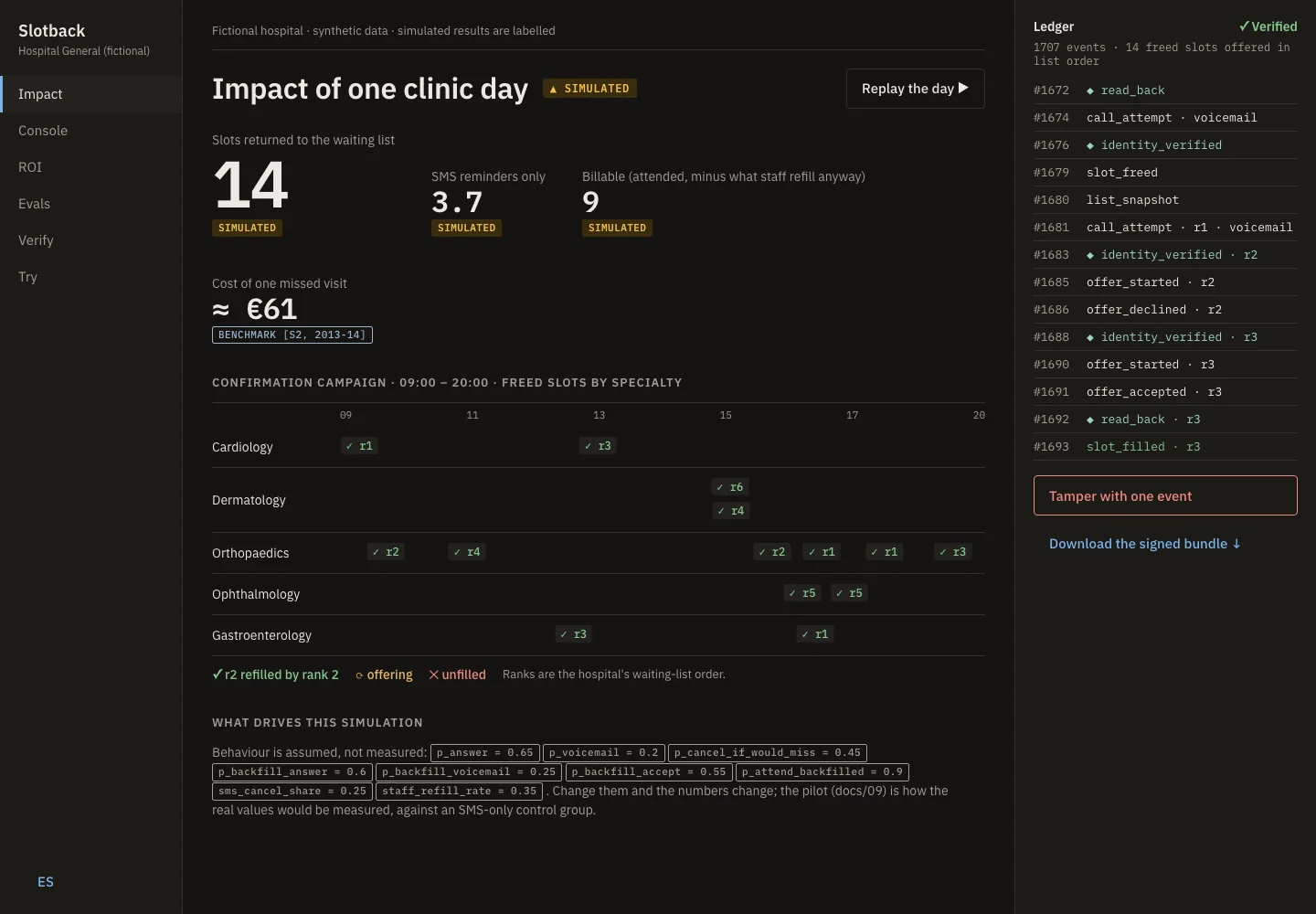
Task: Click the Verified status in Ledger
Action: point(1268,27)
